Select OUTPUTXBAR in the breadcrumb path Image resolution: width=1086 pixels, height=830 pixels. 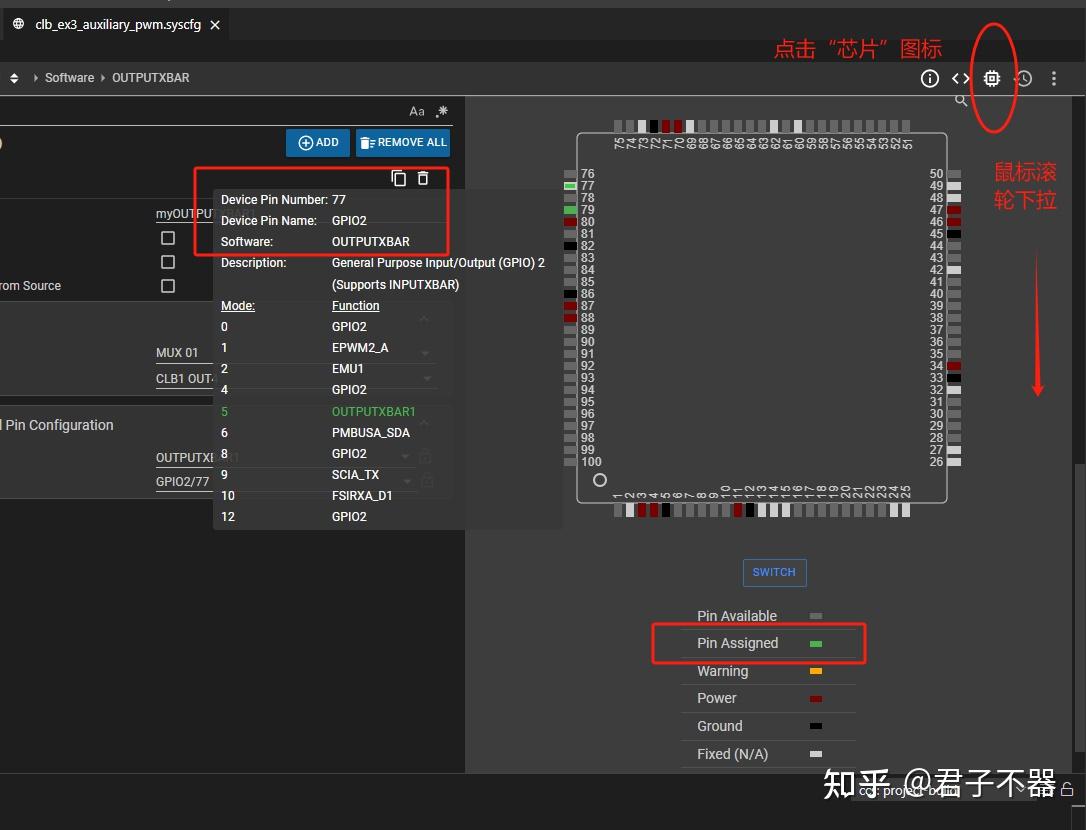[x=151, y=77]
